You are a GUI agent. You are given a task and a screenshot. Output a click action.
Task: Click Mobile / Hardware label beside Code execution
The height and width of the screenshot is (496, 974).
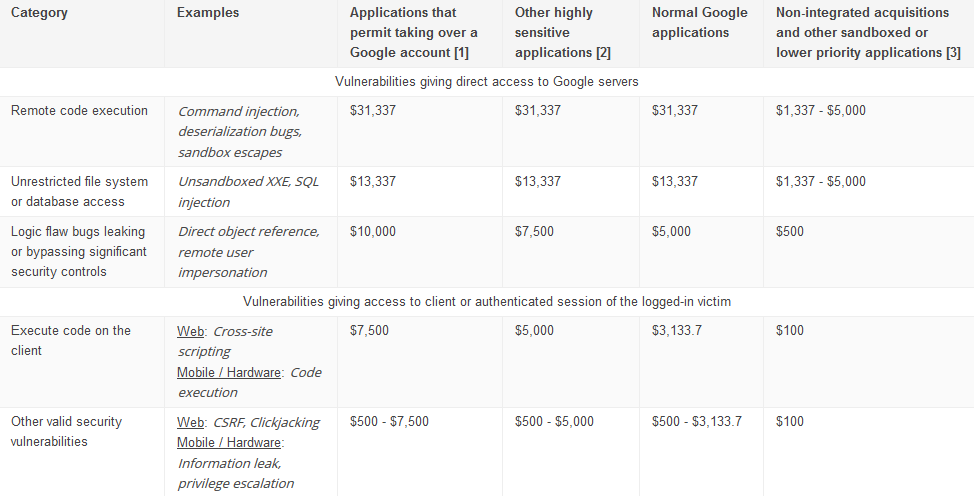tap(229, 372)
